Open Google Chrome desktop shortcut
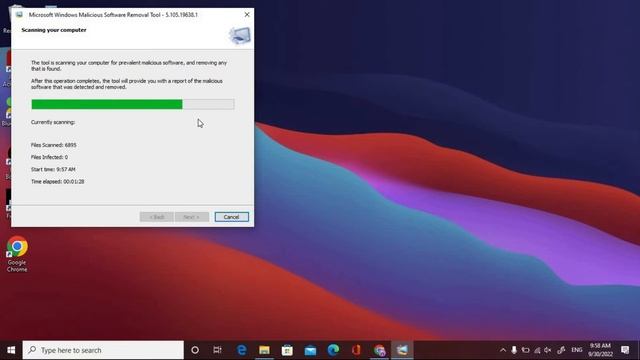The image size is (640, 360). [17, 254]
